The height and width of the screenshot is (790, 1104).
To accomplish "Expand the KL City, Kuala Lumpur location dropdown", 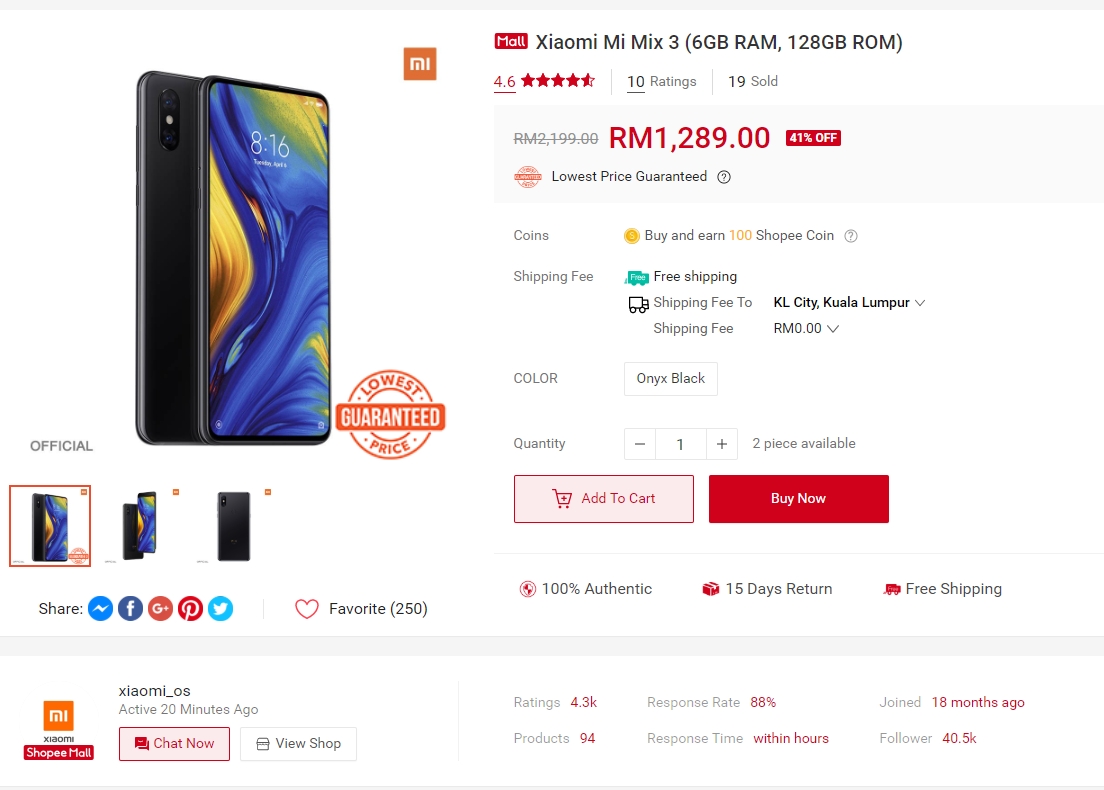I will coord(849,303).
